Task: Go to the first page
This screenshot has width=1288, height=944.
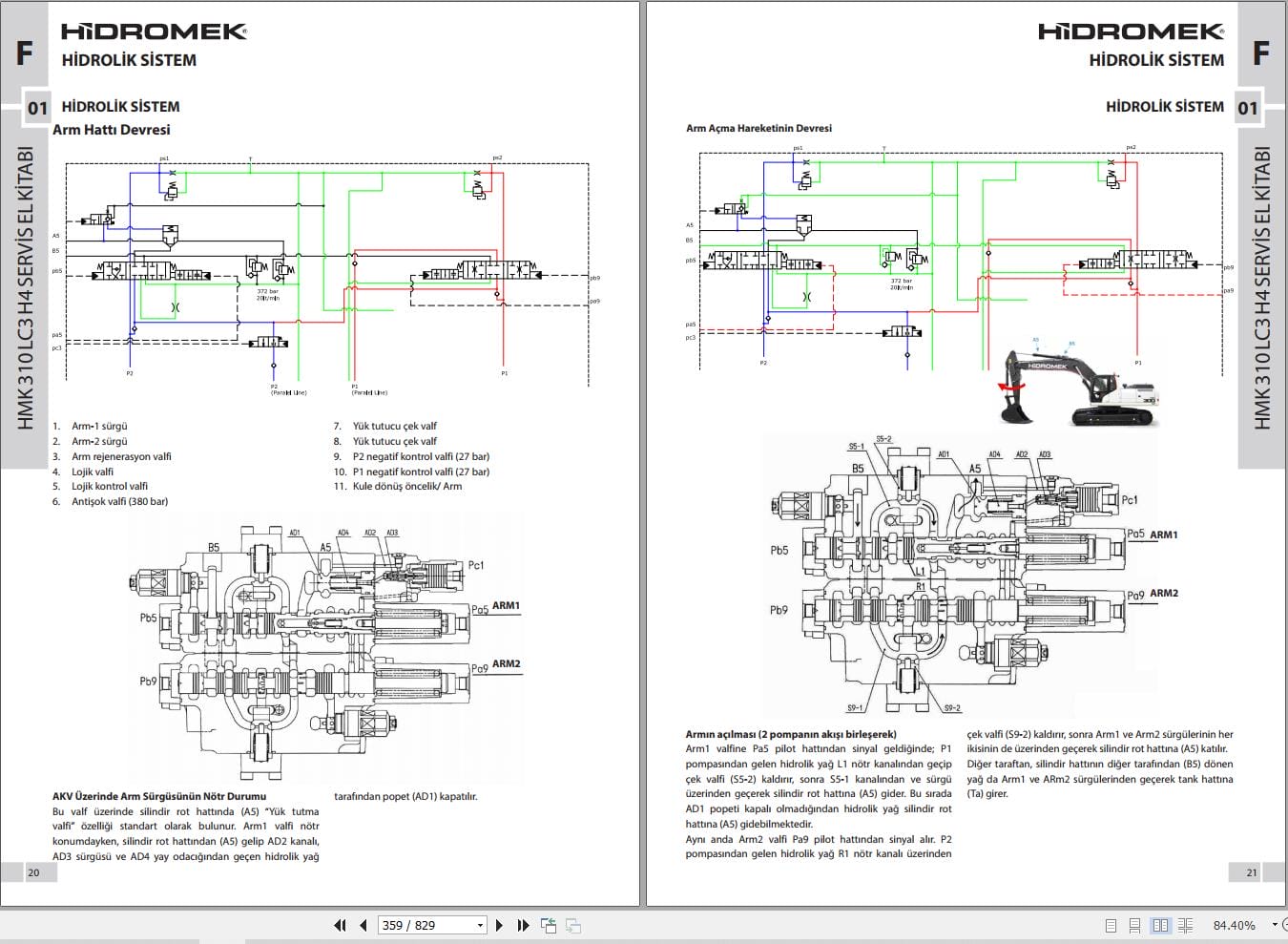Action: coord(340,925)
